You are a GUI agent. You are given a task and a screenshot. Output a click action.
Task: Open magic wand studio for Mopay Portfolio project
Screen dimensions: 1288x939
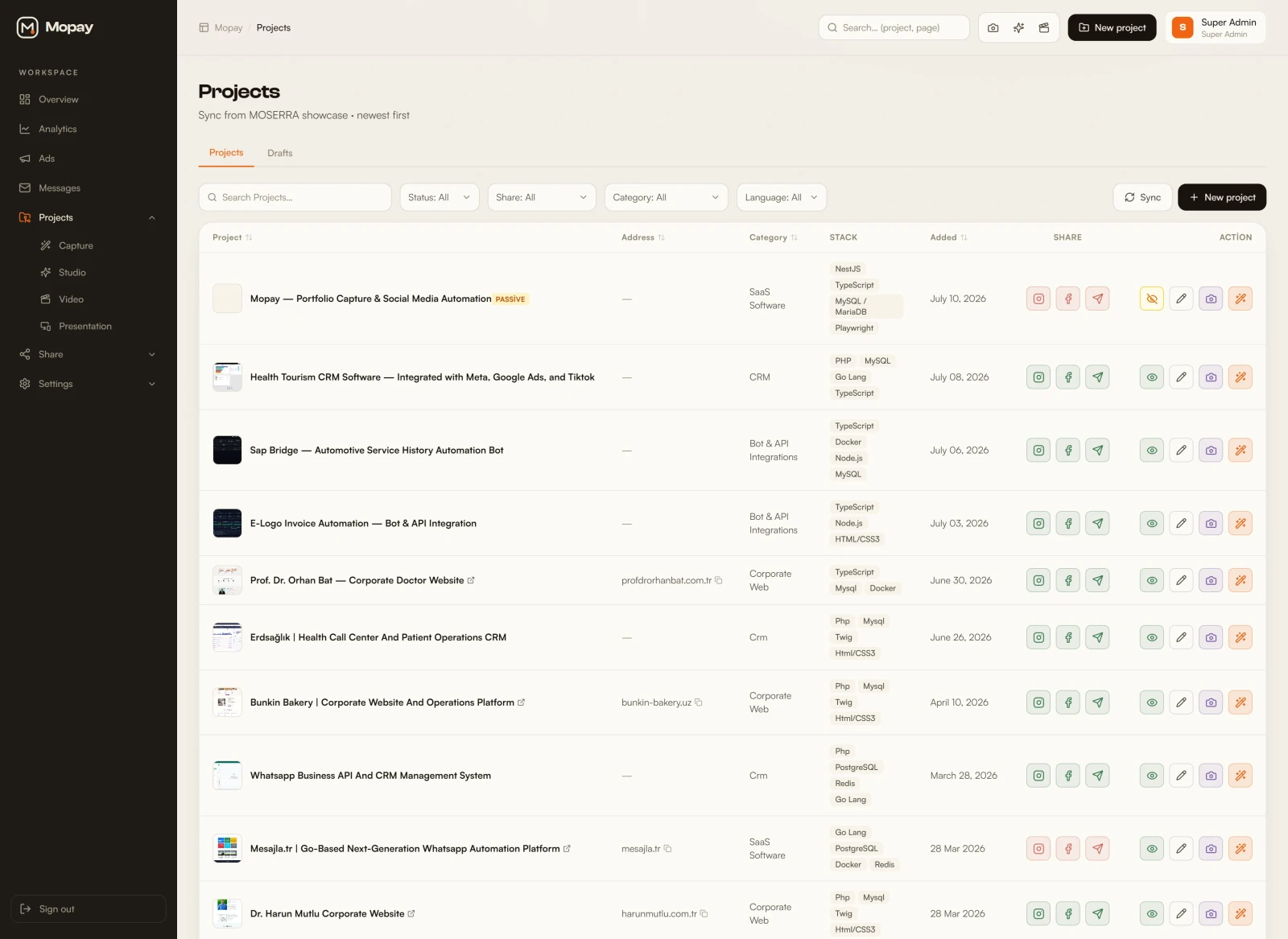[x=1241, y=299]
